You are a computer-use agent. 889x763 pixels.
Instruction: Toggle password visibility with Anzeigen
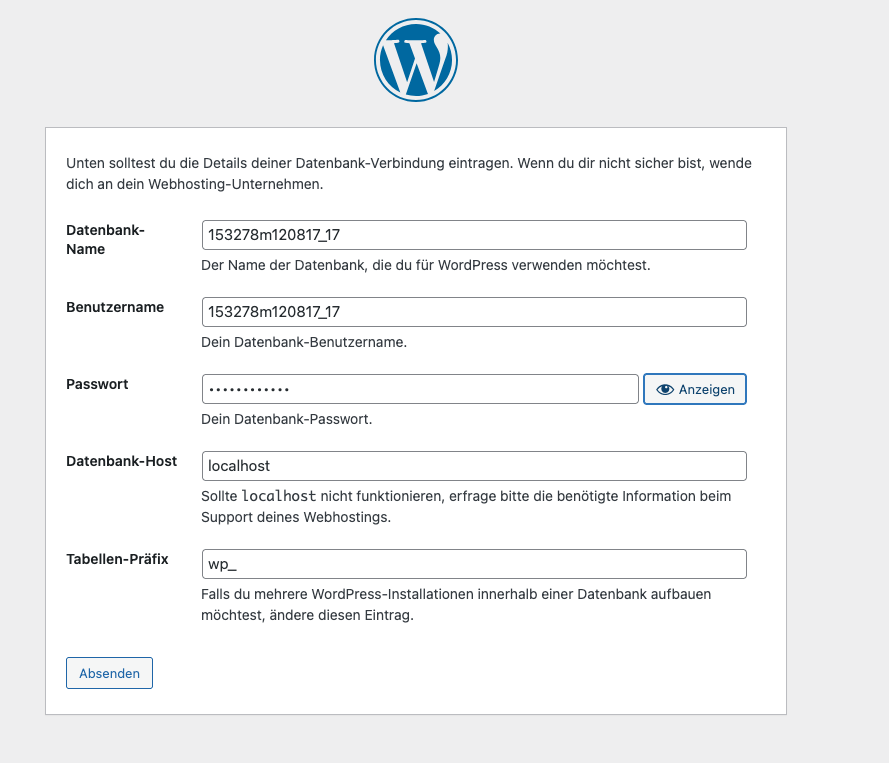coord(706,389)
